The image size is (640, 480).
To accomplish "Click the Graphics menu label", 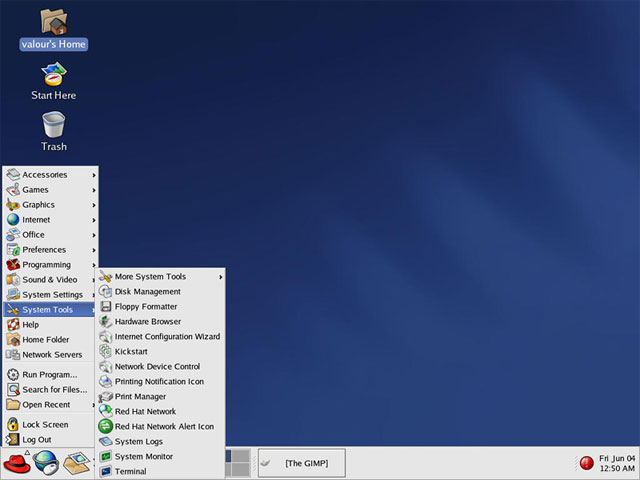I will [38, 205].
